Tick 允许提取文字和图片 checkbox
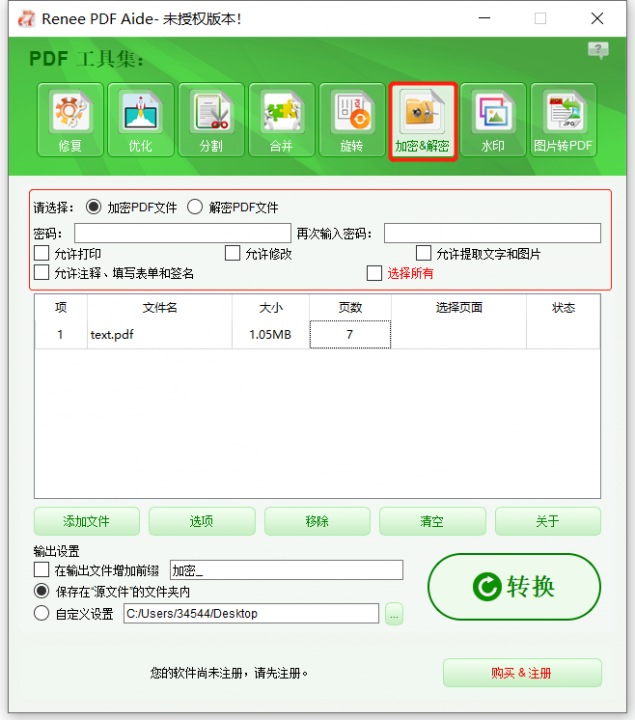This screenshot has width=635, height=720. (423, 253)
